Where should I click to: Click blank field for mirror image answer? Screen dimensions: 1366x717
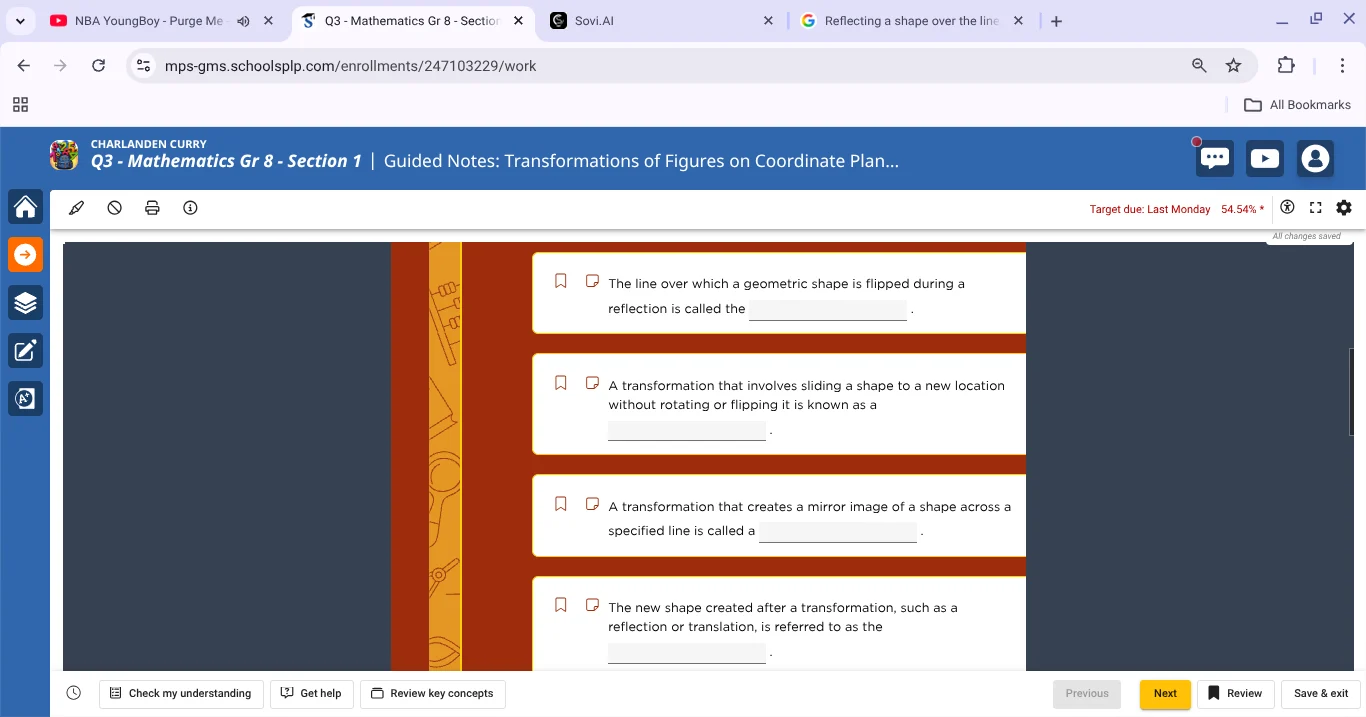tap(837, 531)
